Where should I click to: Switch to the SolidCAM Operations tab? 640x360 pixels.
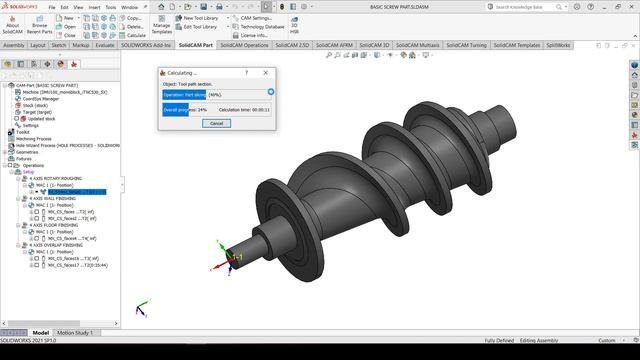point(244,45)
